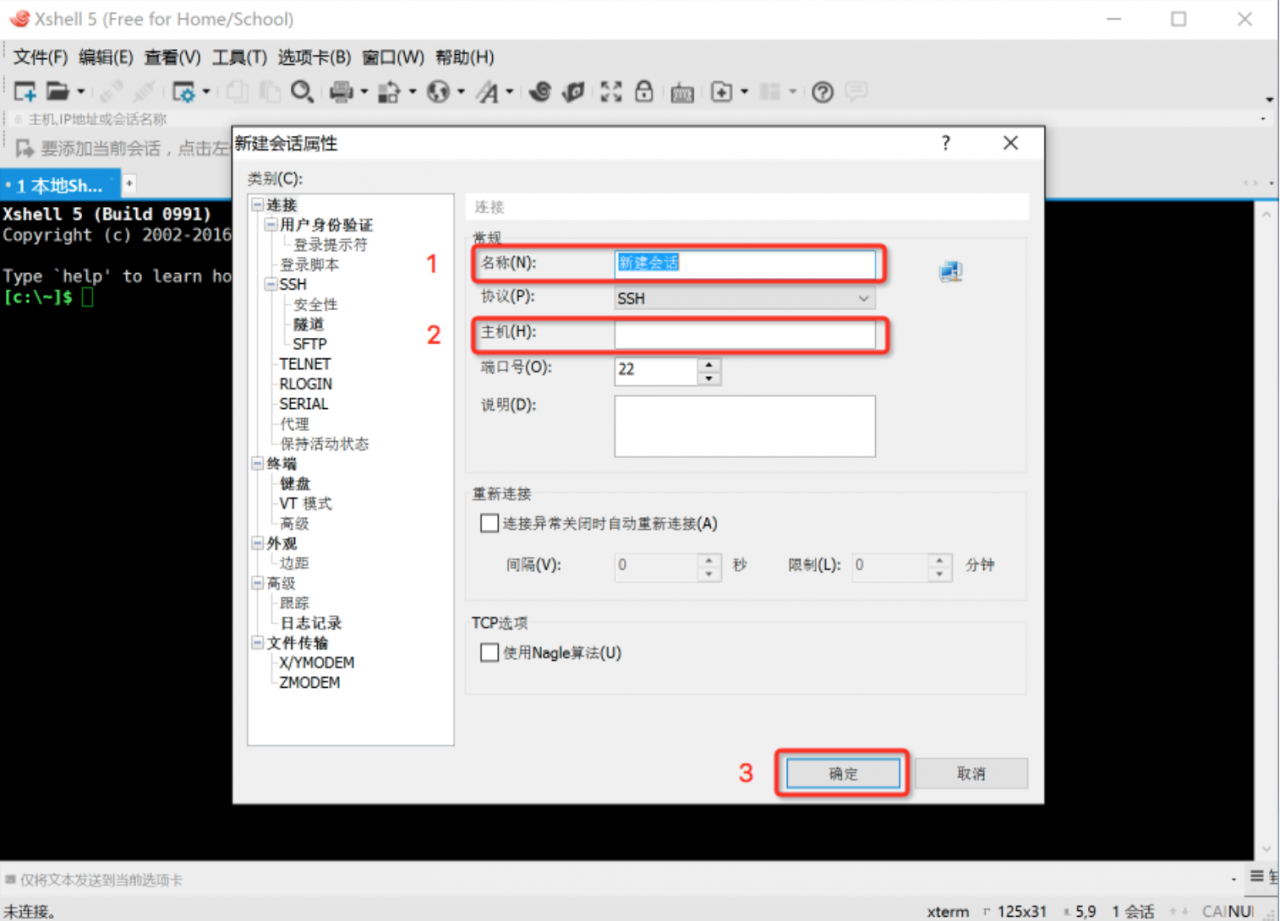Click the plus button next to local shell tab

[x=129, y=184]
